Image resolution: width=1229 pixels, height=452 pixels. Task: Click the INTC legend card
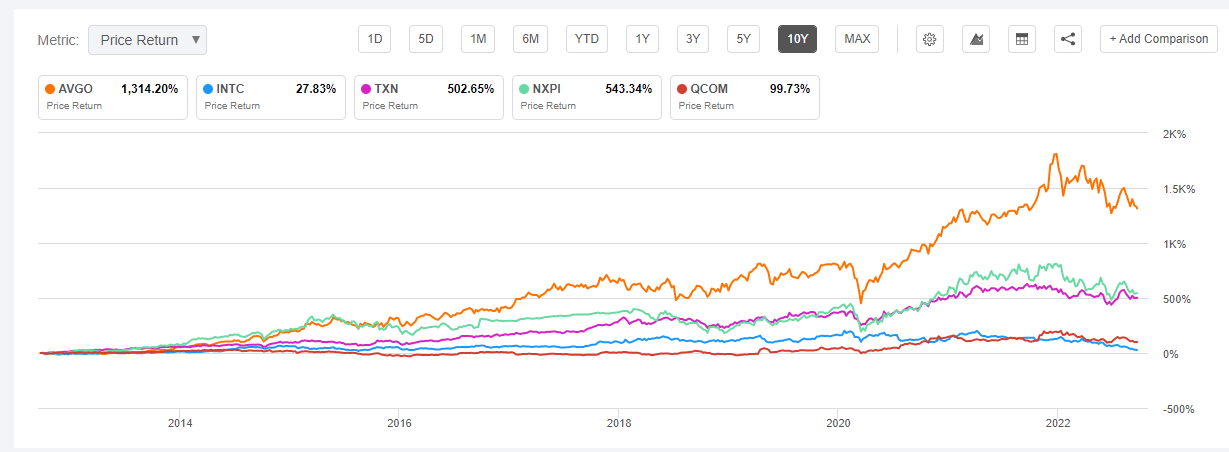(x=270, y=97)
